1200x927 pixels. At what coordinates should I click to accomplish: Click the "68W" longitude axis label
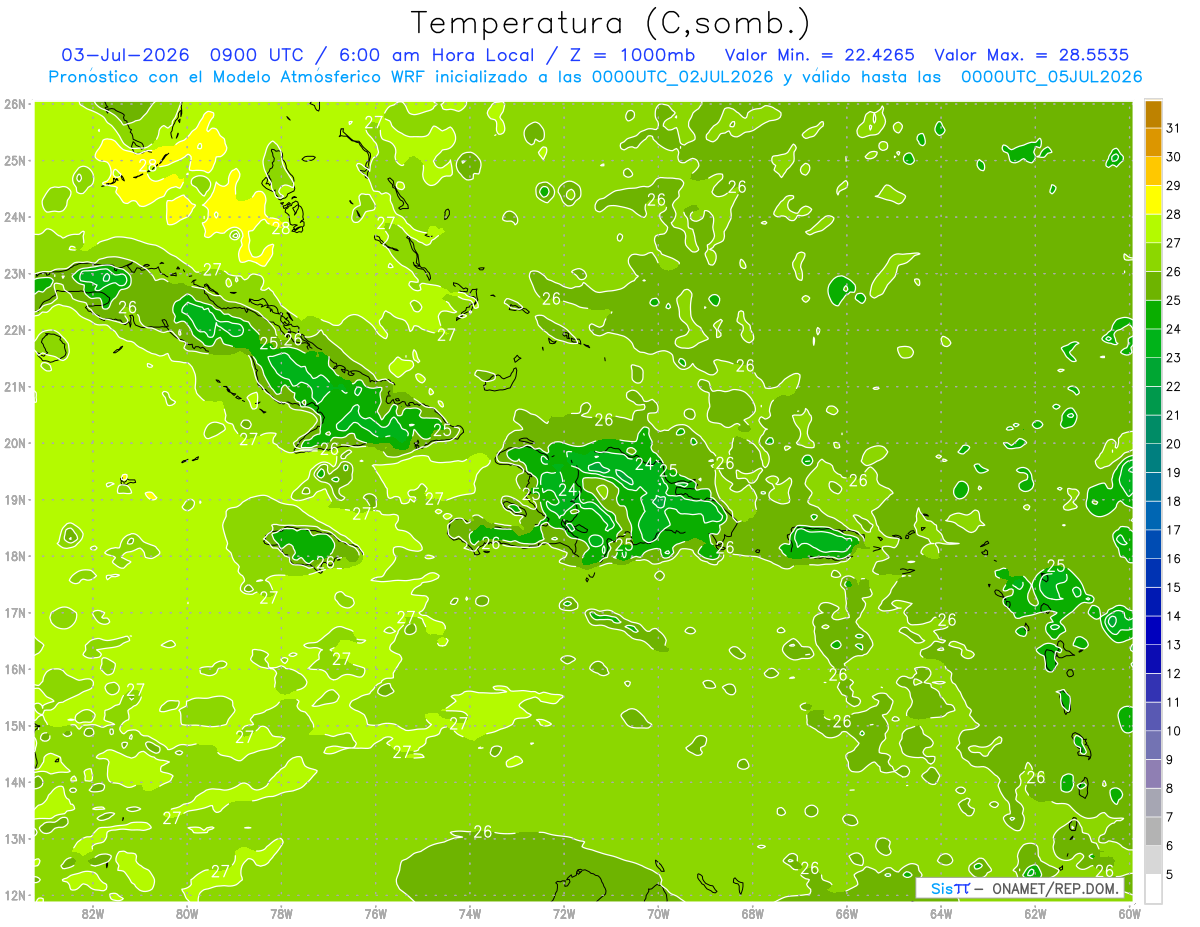753,913
